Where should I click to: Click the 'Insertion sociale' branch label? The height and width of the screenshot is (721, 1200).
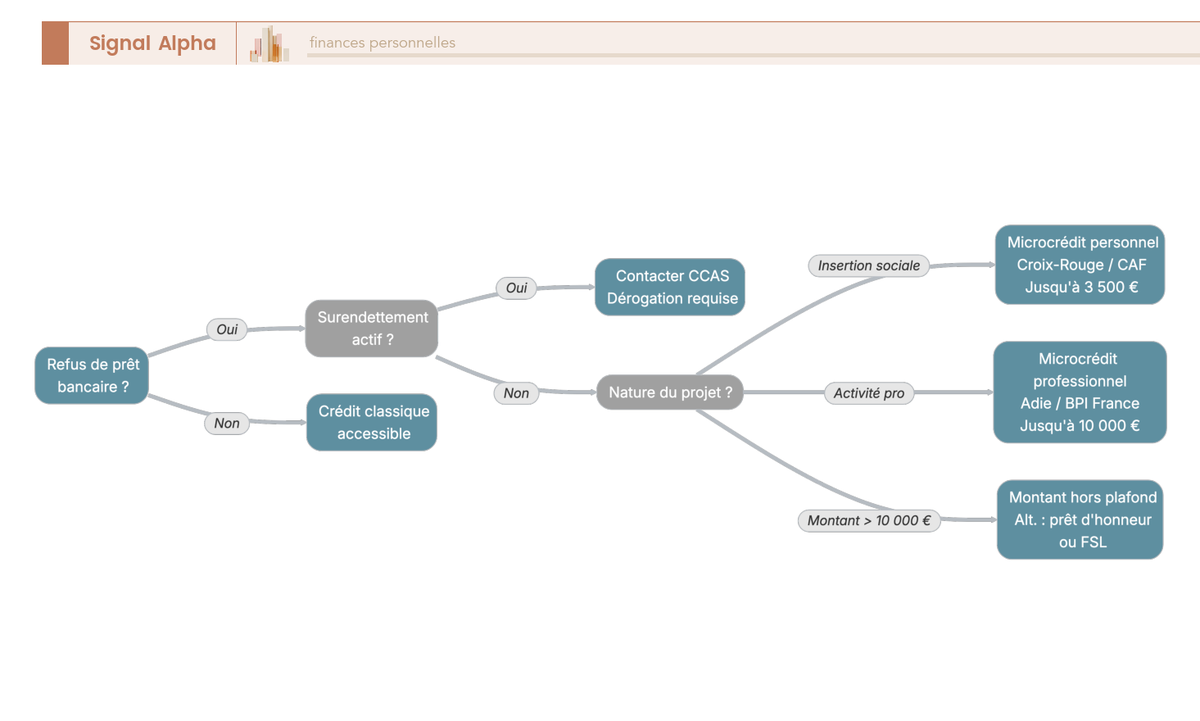point(868,266)
